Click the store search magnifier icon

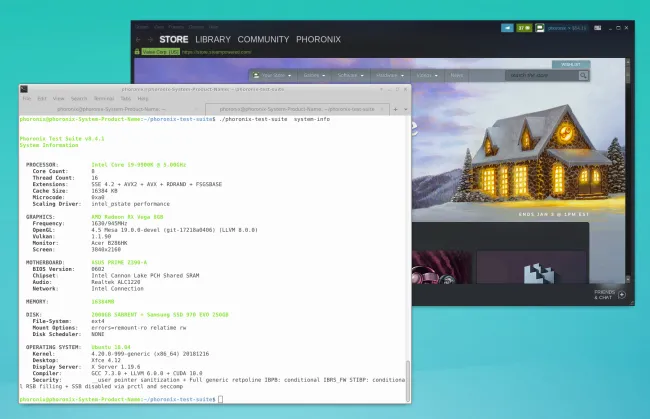(583, 75)
